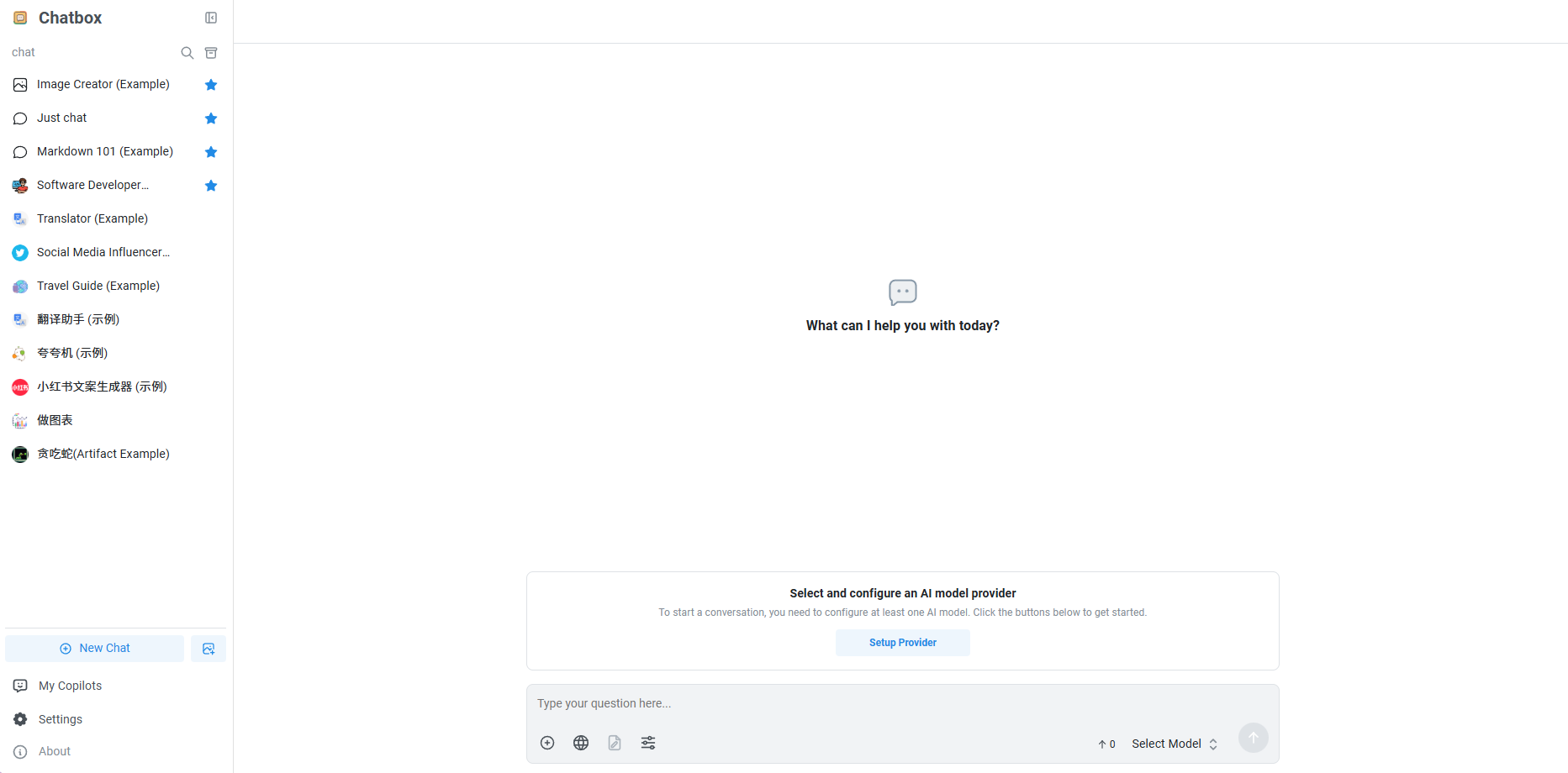The width and height of the screenshot is (1568, 773).
Task: Click the Chatbox logo icon
Action: (20, 18)
